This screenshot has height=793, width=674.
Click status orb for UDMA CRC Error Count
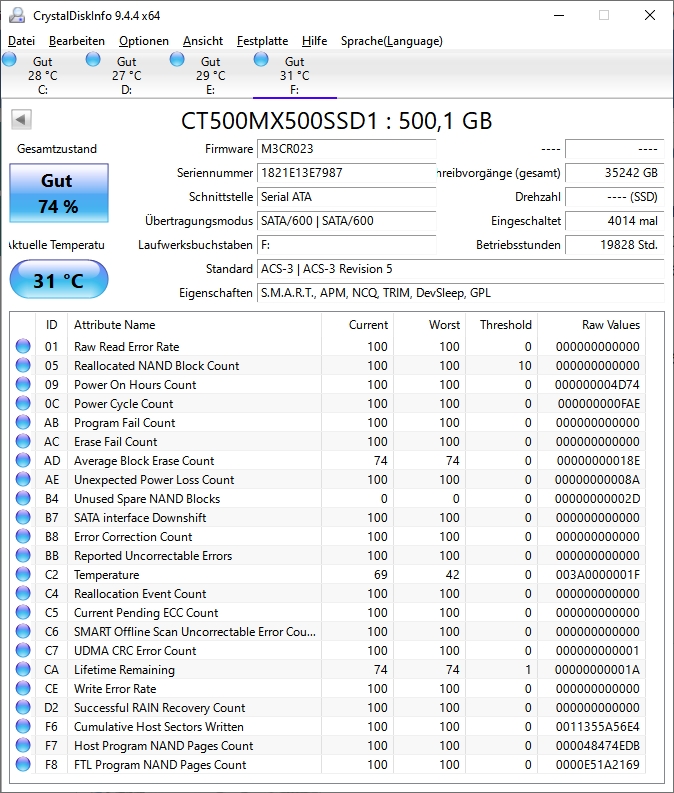[x=23, y=650]
